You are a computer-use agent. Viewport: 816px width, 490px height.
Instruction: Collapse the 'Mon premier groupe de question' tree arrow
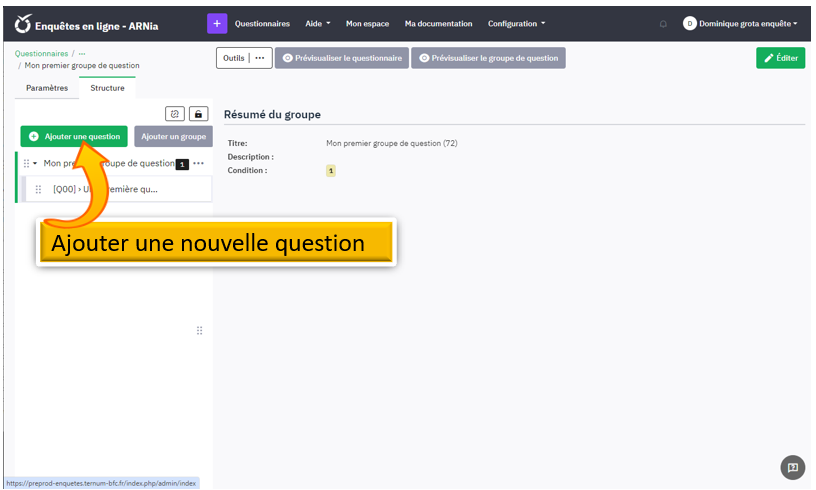point(35,163)
